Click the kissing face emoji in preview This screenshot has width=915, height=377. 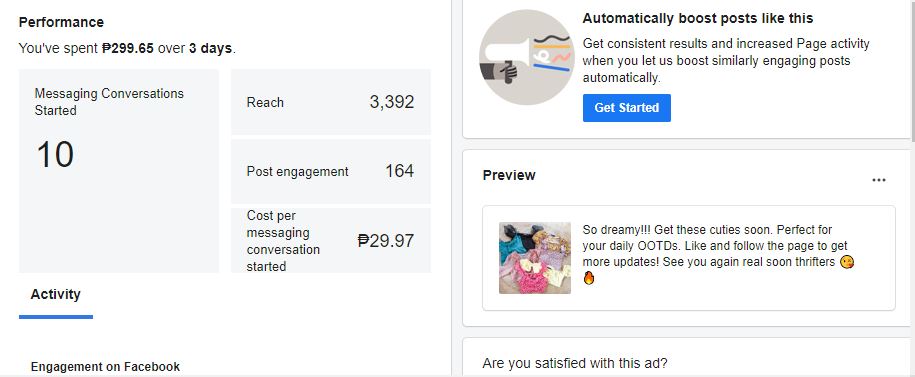(x=847, y=262)
